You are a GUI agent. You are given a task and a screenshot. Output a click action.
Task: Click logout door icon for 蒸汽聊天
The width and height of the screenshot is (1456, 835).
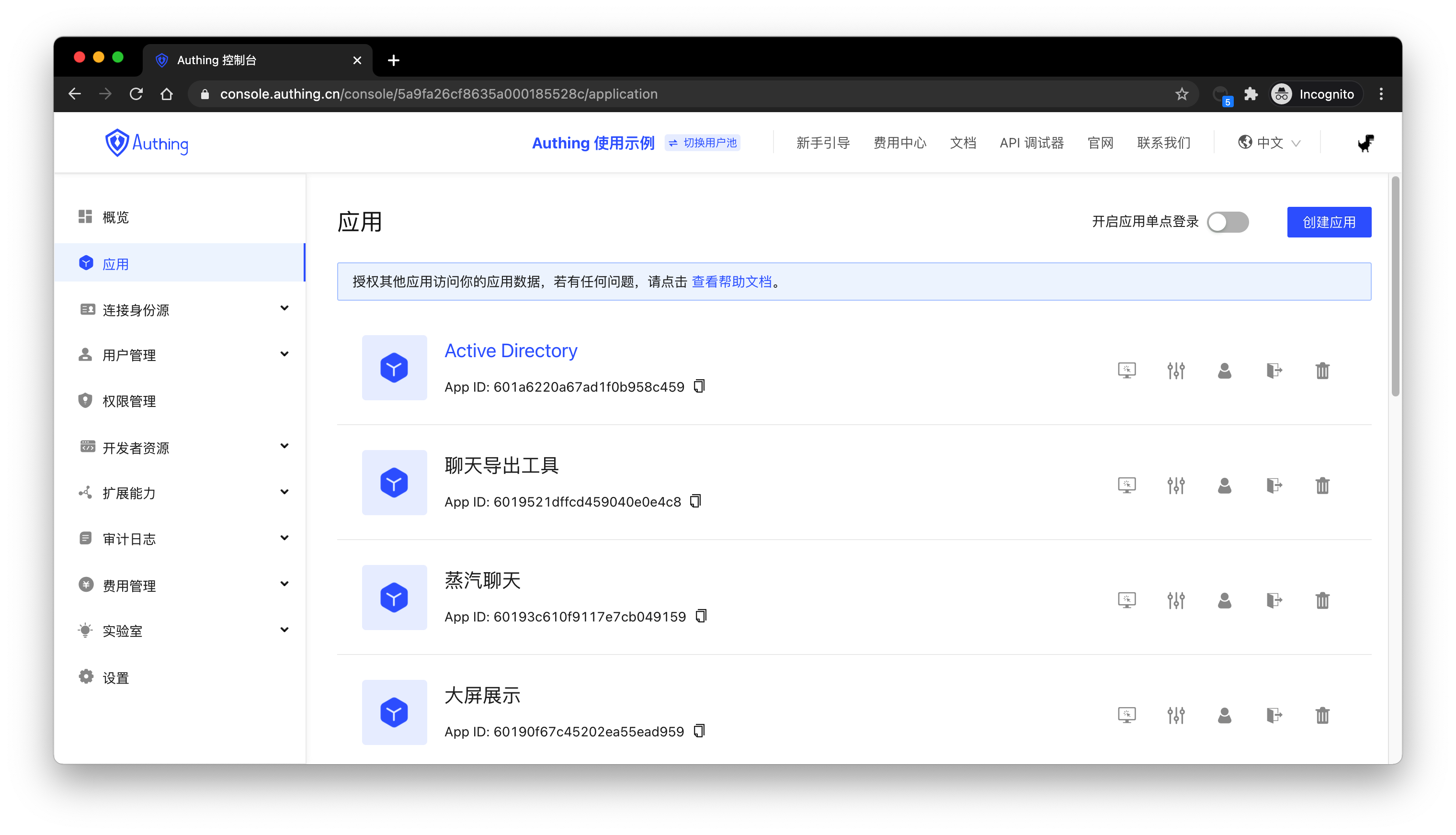click(x=1274, y=600)
